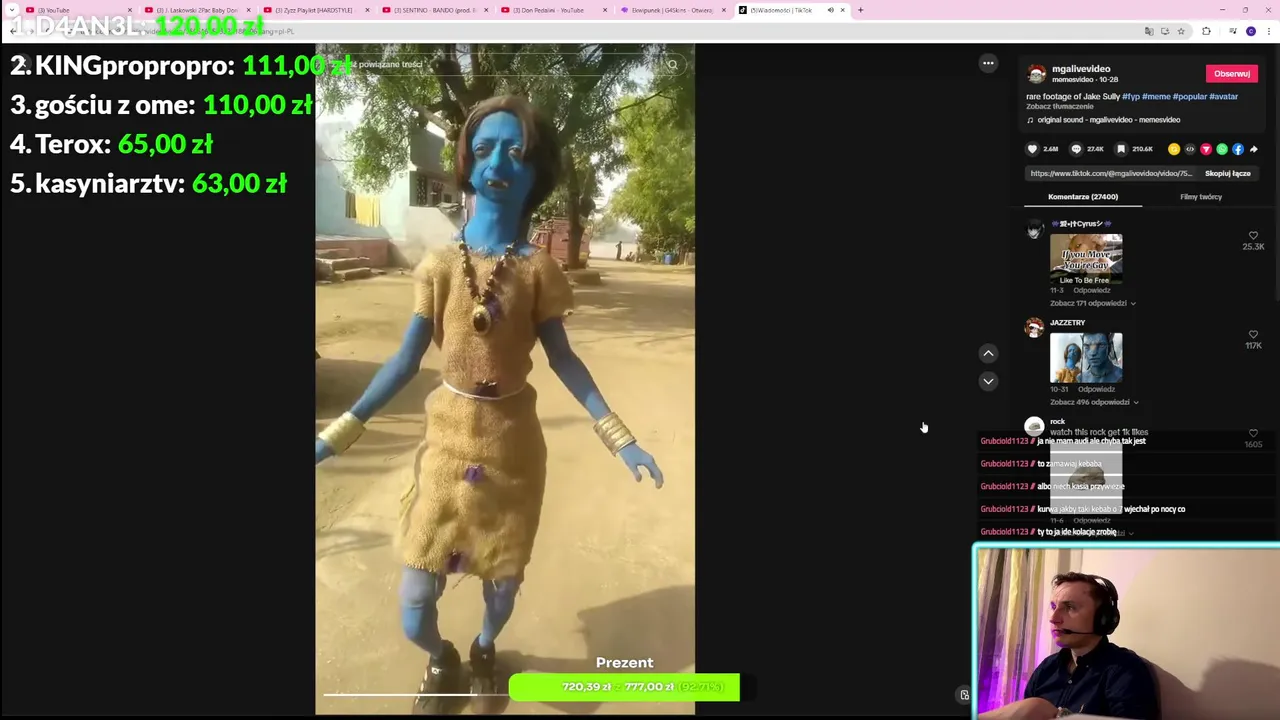Like the JAZZETRY comment heart
Screen dimensions: 1280x720
coord(1253,335)
